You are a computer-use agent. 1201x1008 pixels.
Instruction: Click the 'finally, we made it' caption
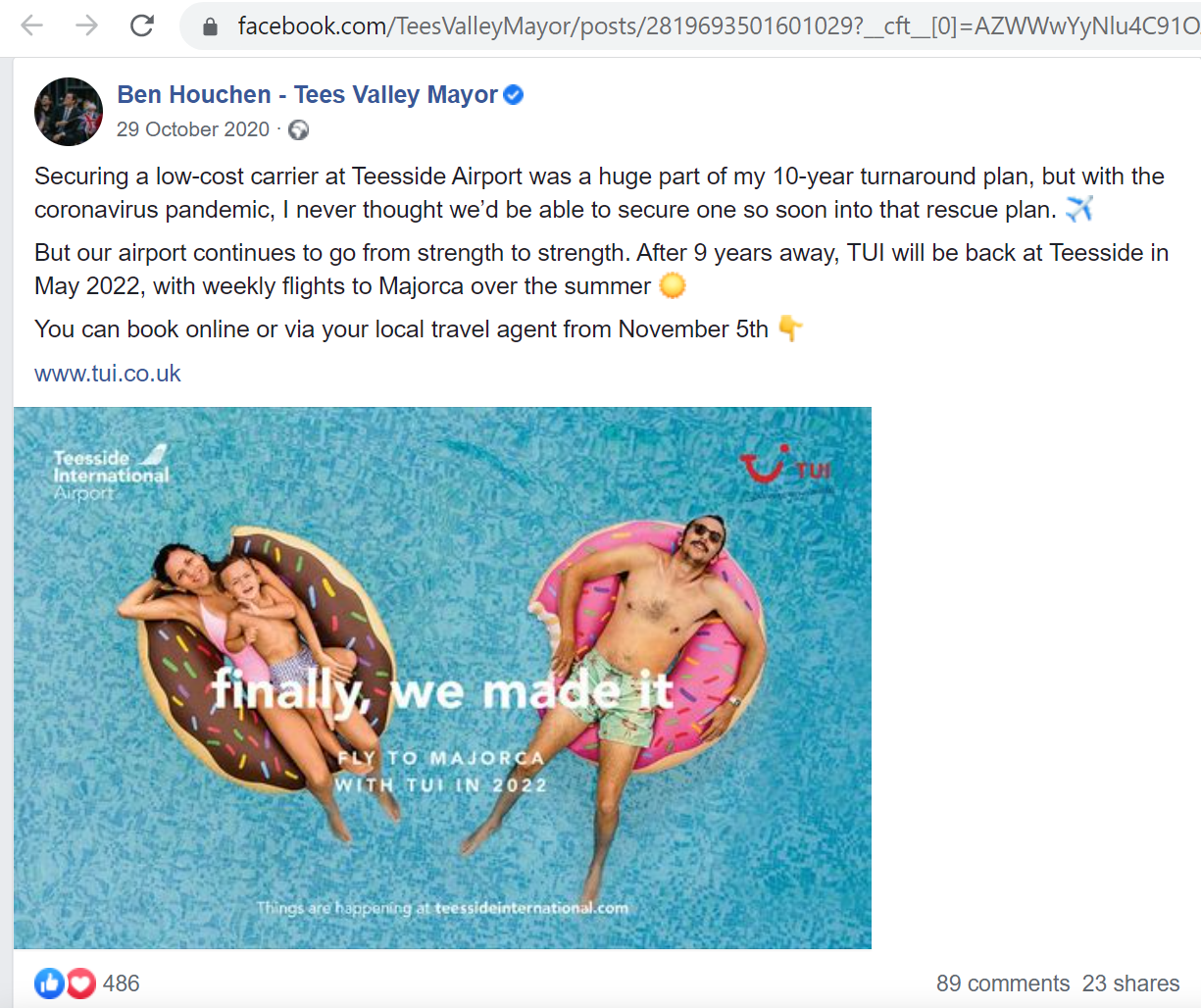(442, 690)
